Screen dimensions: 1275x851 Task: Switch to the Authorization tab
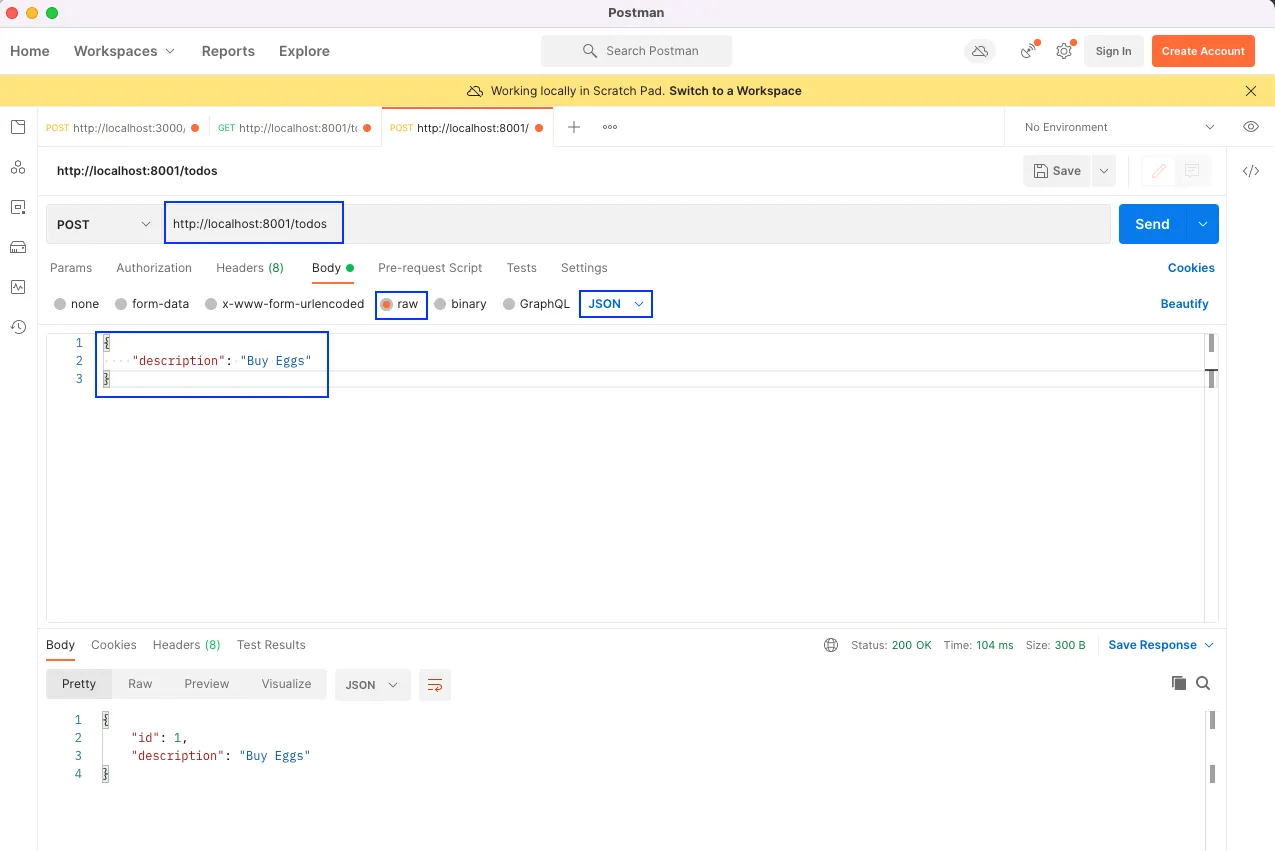[x=154, y=268]
